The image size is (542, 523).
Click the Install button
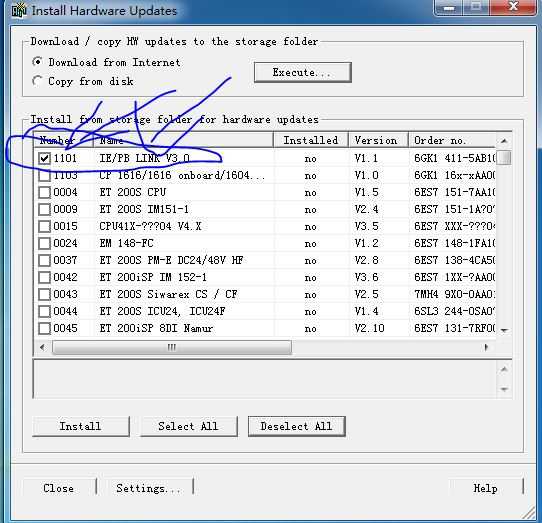coord(81,426)
